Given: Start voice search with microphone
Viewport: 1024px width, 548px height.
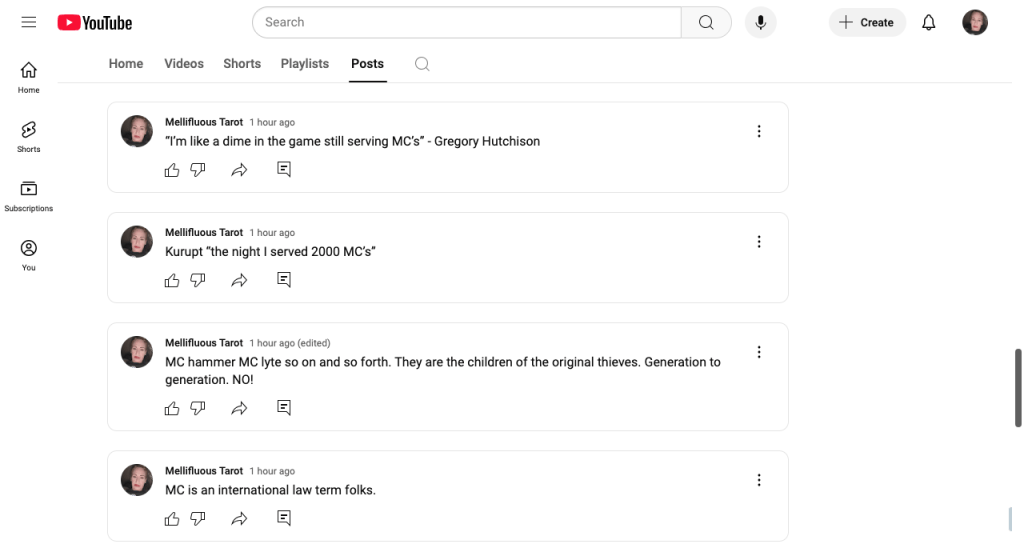Looking at the screenshot, I should (x=760, y=22).
